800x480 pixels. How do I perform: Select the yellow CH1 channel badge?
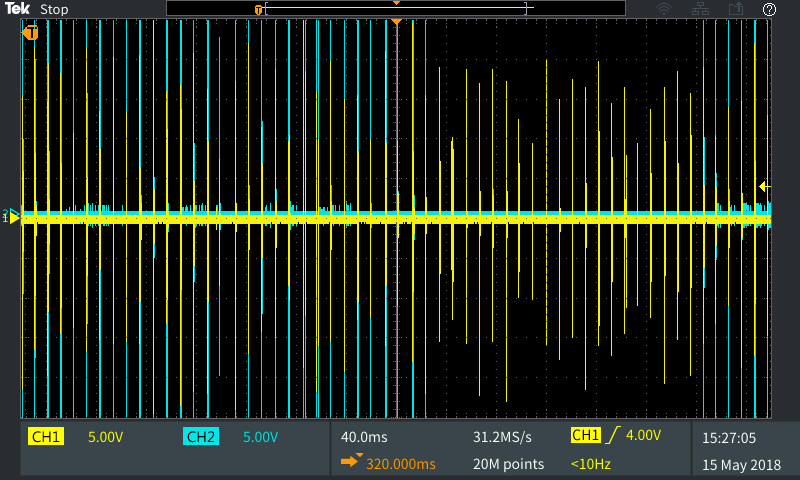[46, 437]
